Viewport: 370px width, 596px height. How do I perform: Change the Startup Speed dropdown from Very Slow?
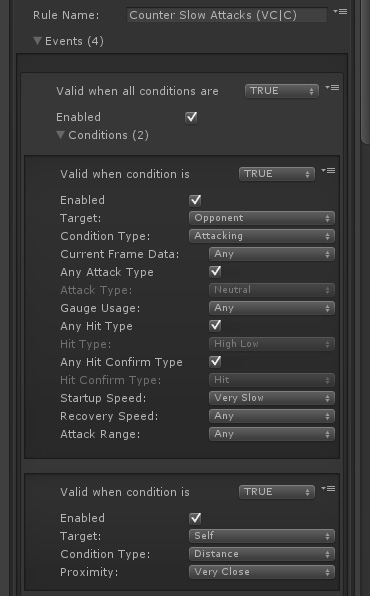(x=272, y=398)
